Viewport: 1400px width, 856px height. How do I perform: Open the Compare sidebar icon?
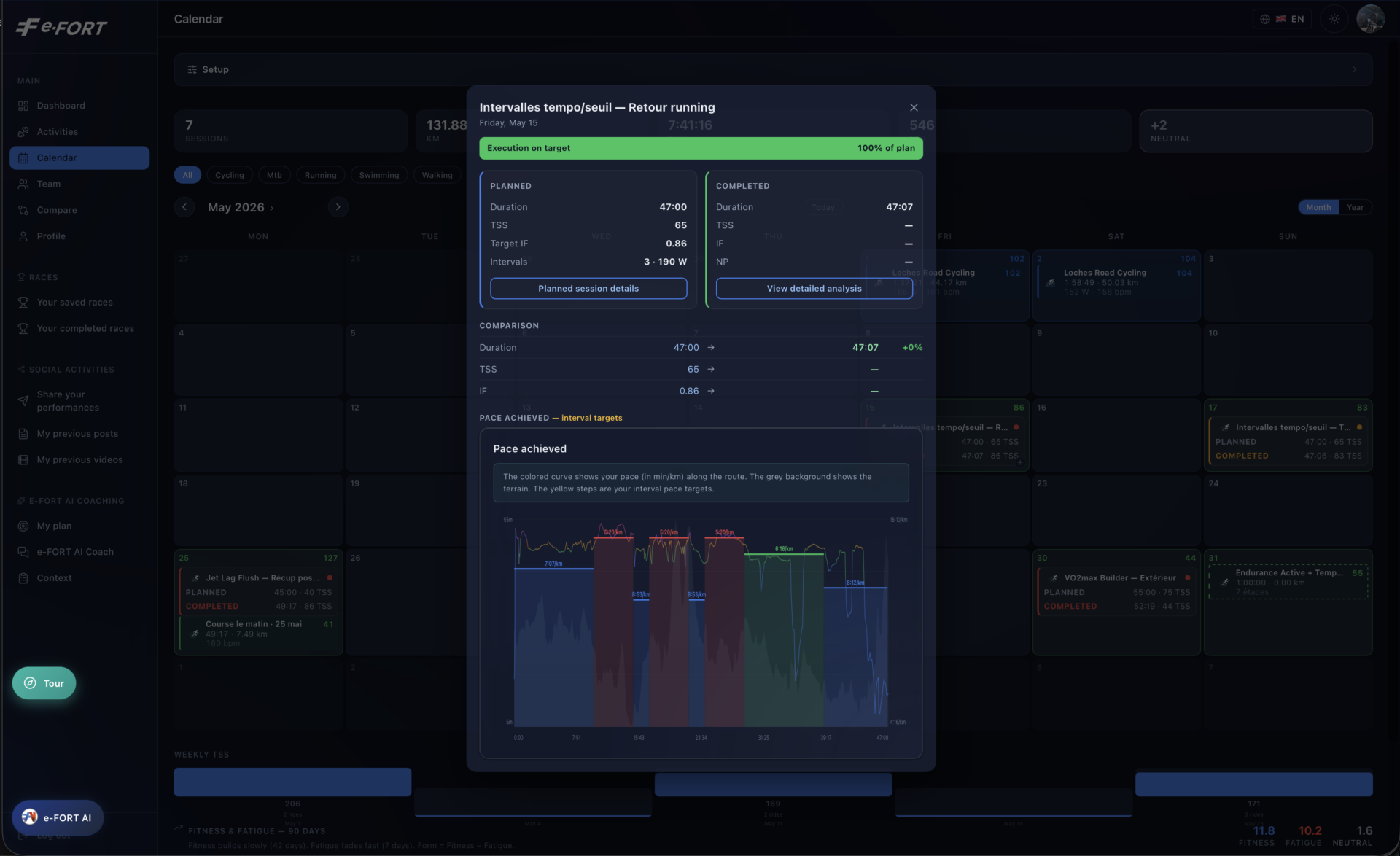[23, 210]
